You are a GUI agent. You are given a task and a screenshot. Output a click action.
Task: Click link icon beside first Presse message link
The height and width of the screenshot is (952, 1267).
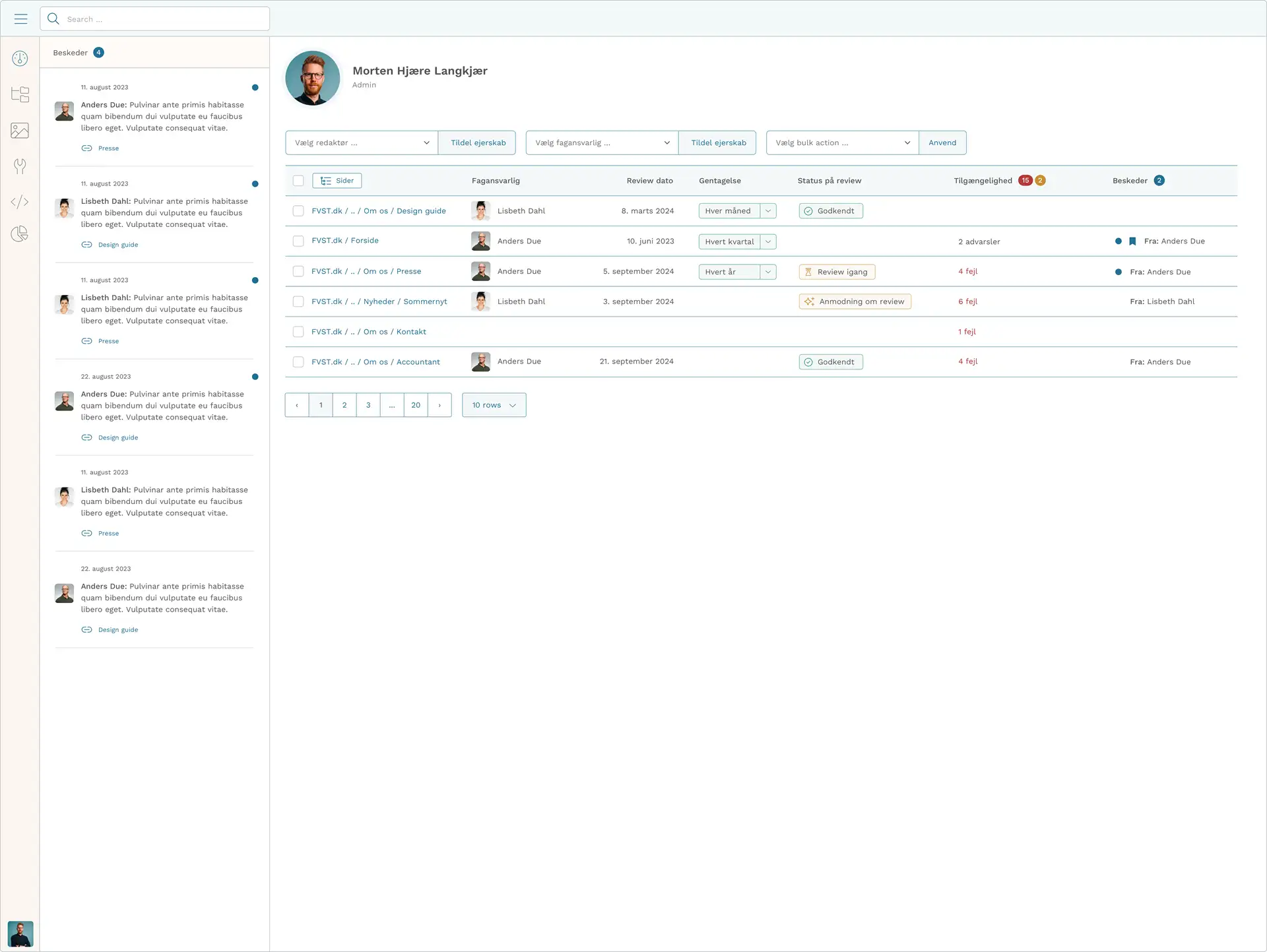click(86, 148)
